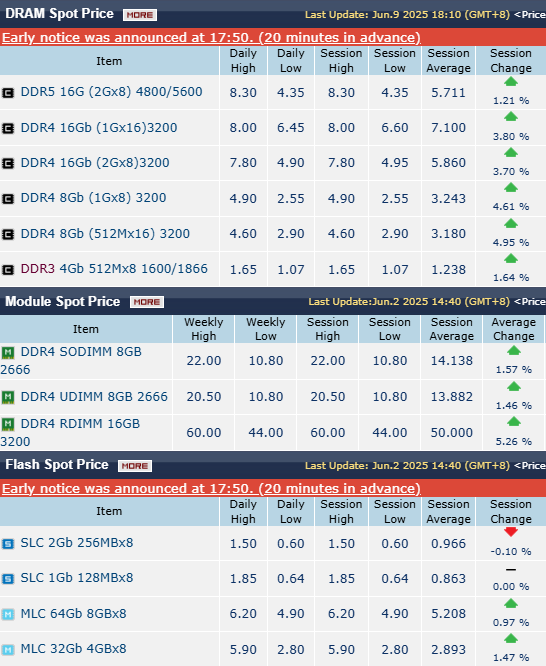Click the green up arrow above 1.46 % for UDIMM
This screenshot has height=666, width=546.
(x=514, y=387)
